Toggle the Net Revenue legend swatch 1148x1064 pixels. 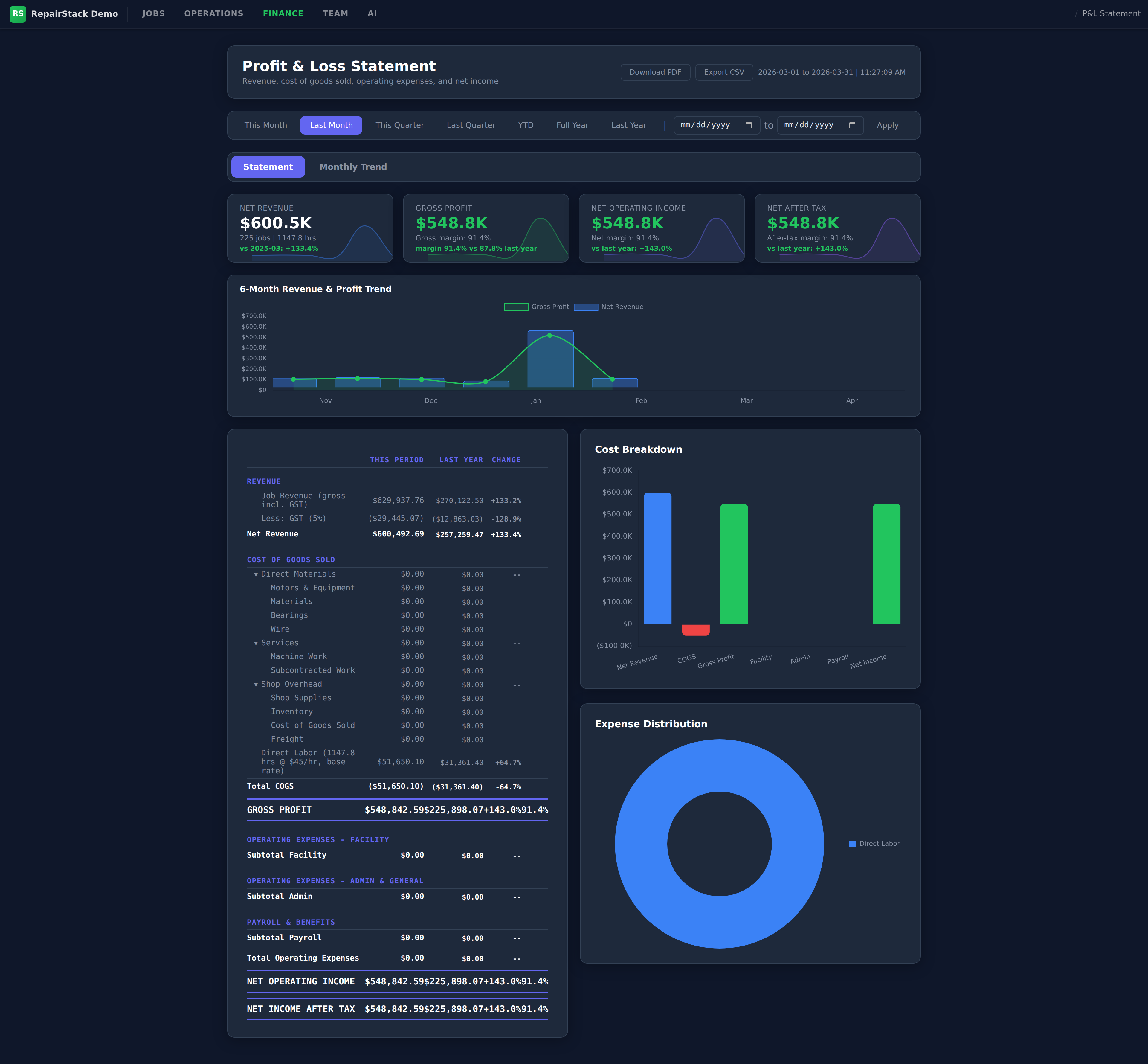coord(585,307)
